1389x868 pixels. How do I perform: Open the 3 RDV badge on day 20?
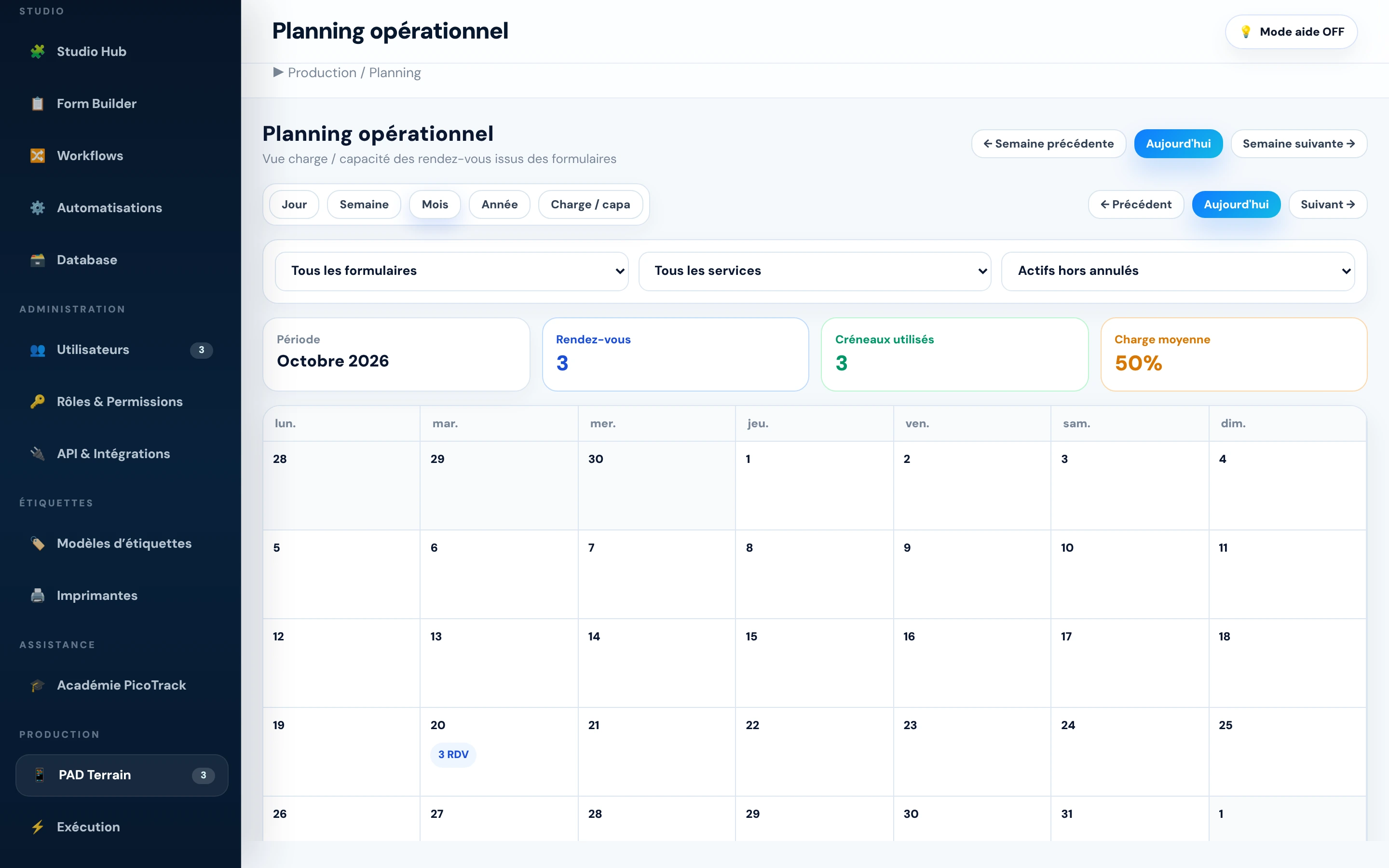(x=453, y=754)
